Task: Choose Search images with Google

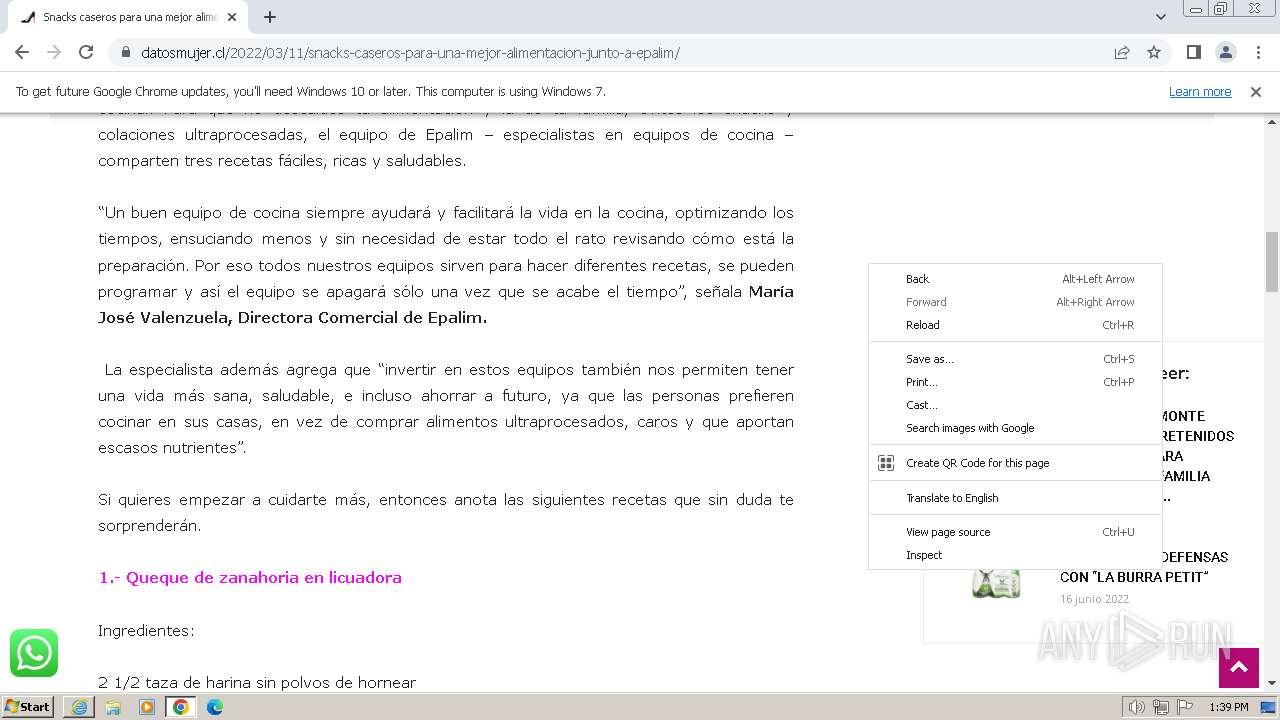Action: [1015, 428]
